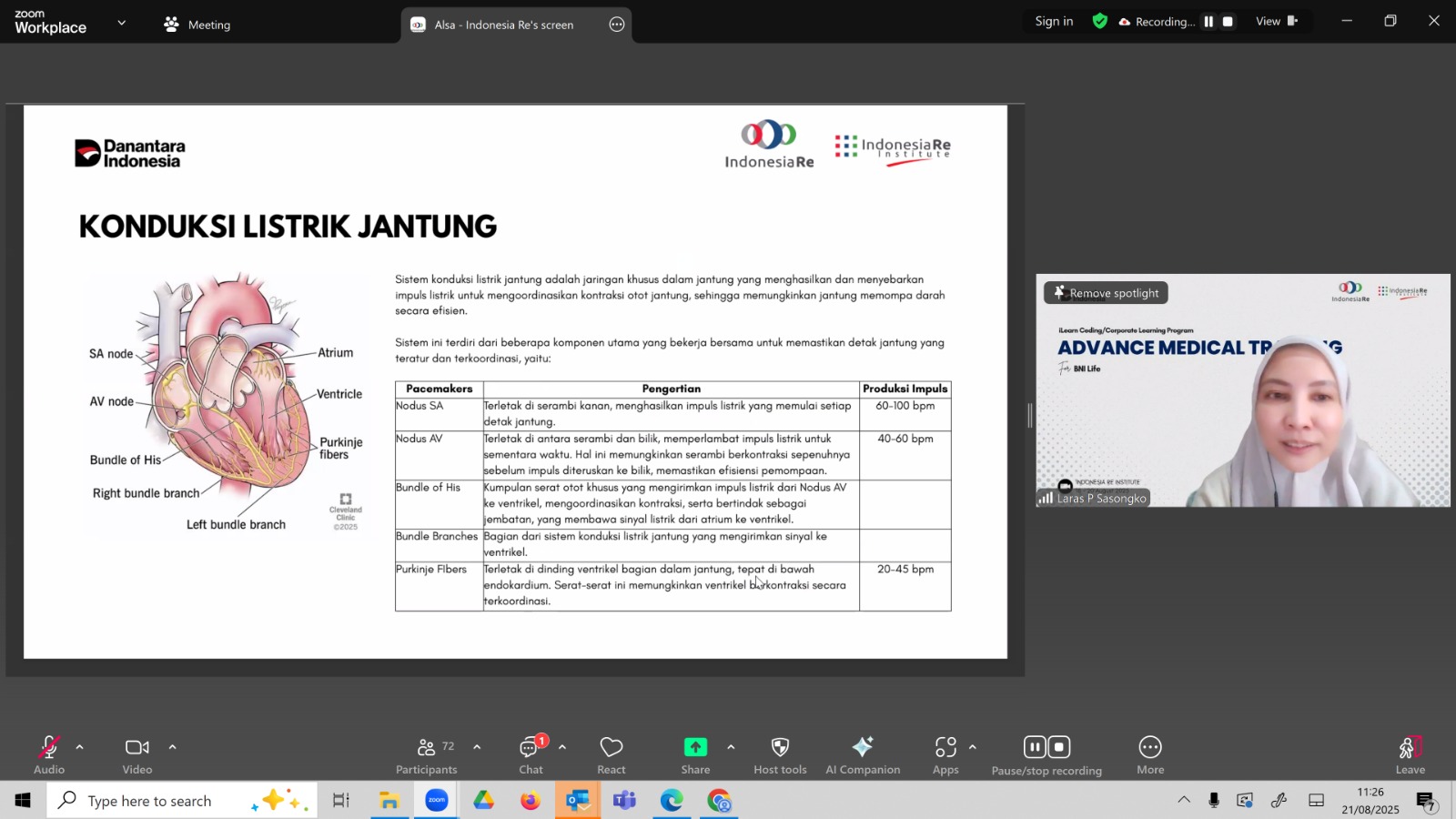This screenshot has width=1456, height=819.
Task: Open the View layout dropdown
Action: (x=1277, y=22)
